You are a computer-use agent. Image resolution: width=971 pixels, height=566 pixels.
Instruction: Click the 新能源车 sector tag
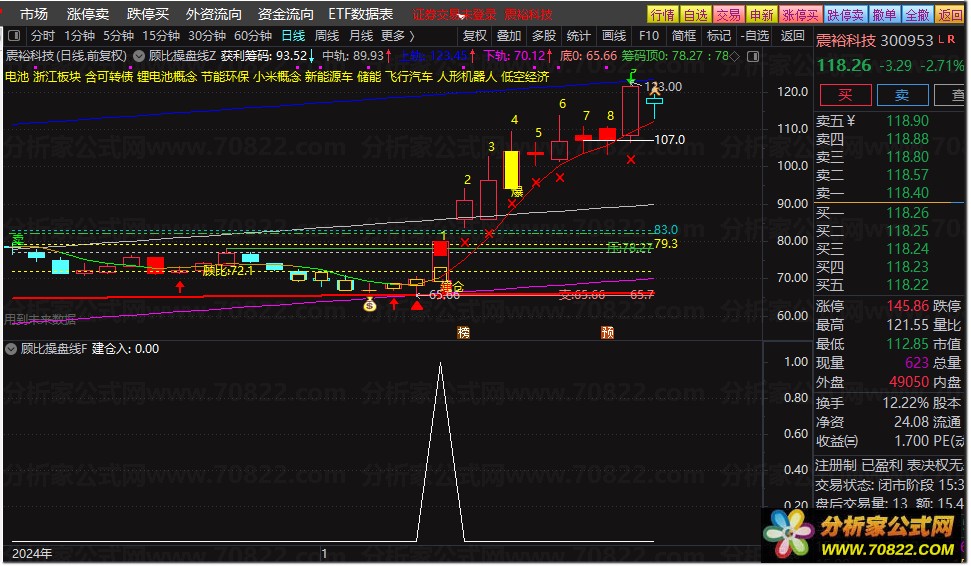pyautogui.click(x=328, y=77)
